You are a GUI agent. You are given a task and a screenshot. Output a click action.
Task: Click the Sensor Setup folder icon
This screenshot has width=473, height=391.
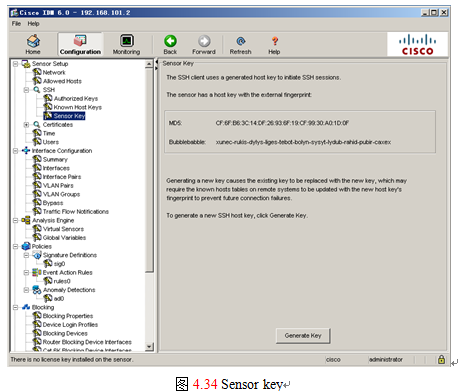(x=26, y=64)
